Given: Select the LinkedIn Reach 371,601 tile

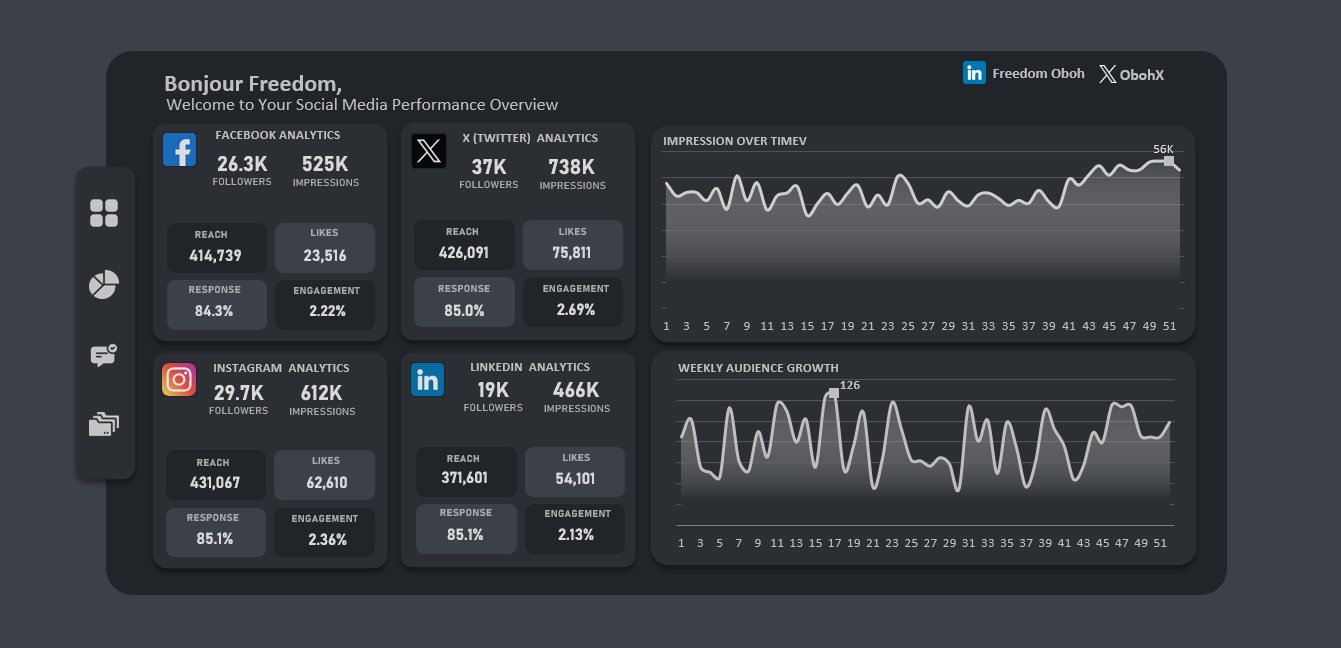Looking at the screenshot, I should pos(467,472).
